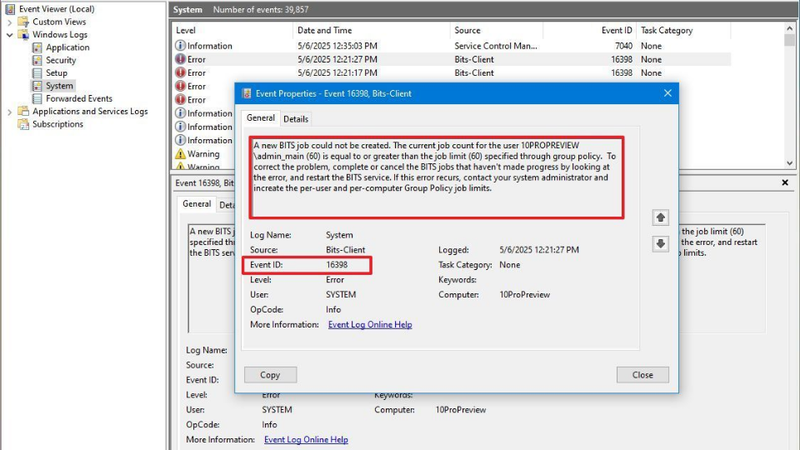Click the info icon of the 12:35:03 PM event

[180, 45]
